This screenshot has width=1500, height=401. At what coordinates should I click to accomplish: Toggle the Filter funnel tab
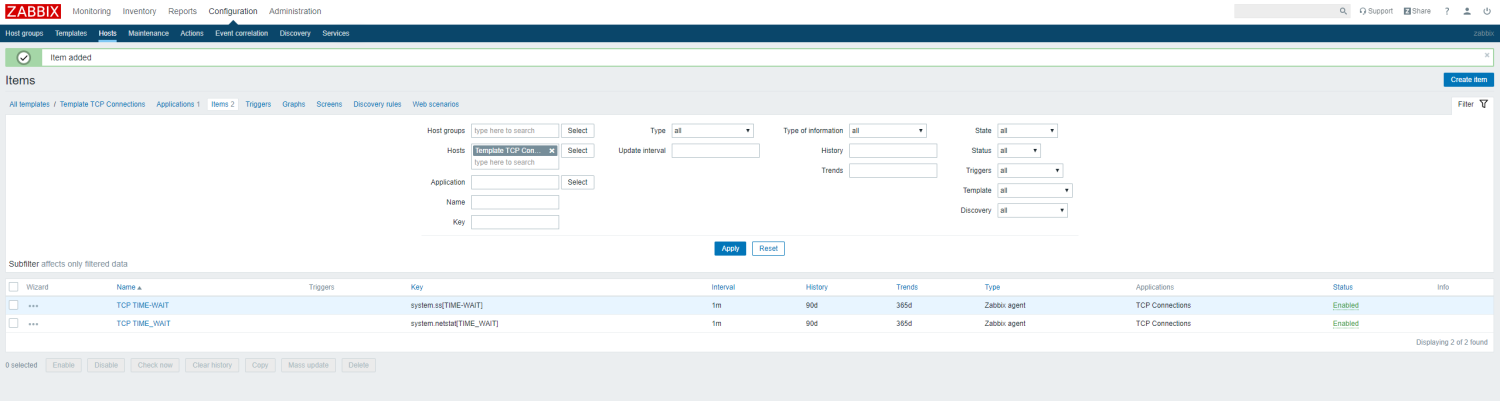1473,104
